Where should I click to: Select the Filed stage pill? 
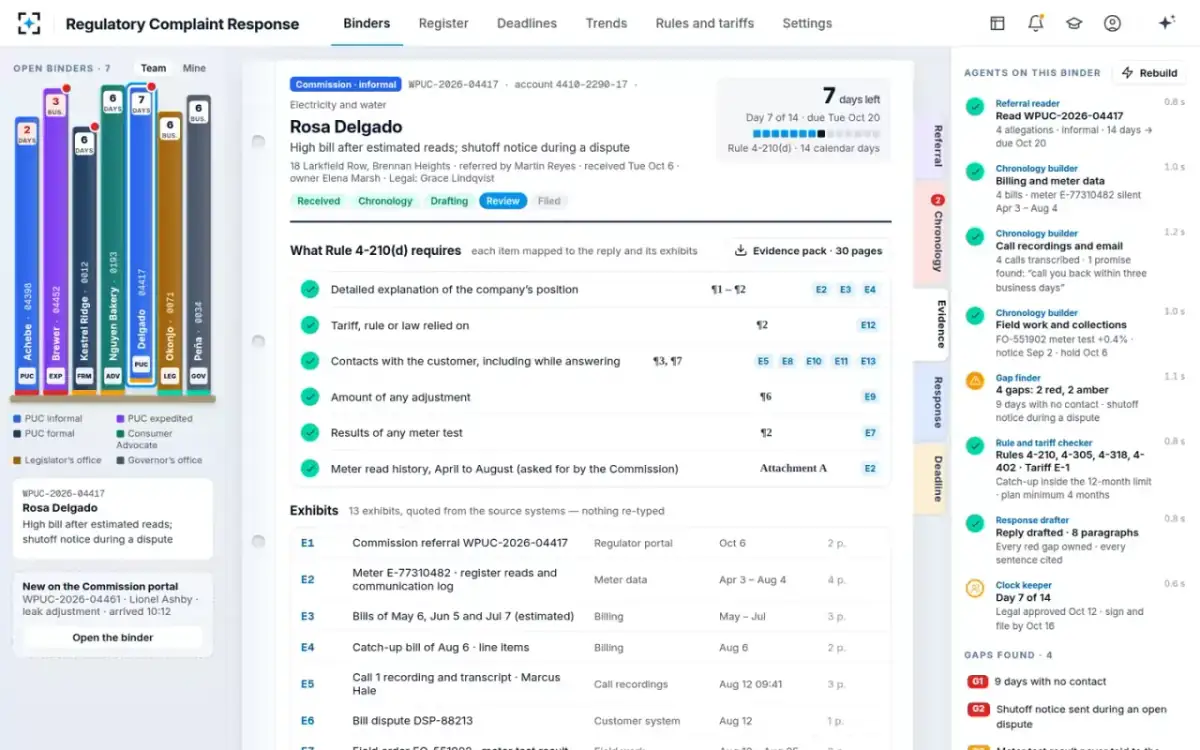(549, 201)
